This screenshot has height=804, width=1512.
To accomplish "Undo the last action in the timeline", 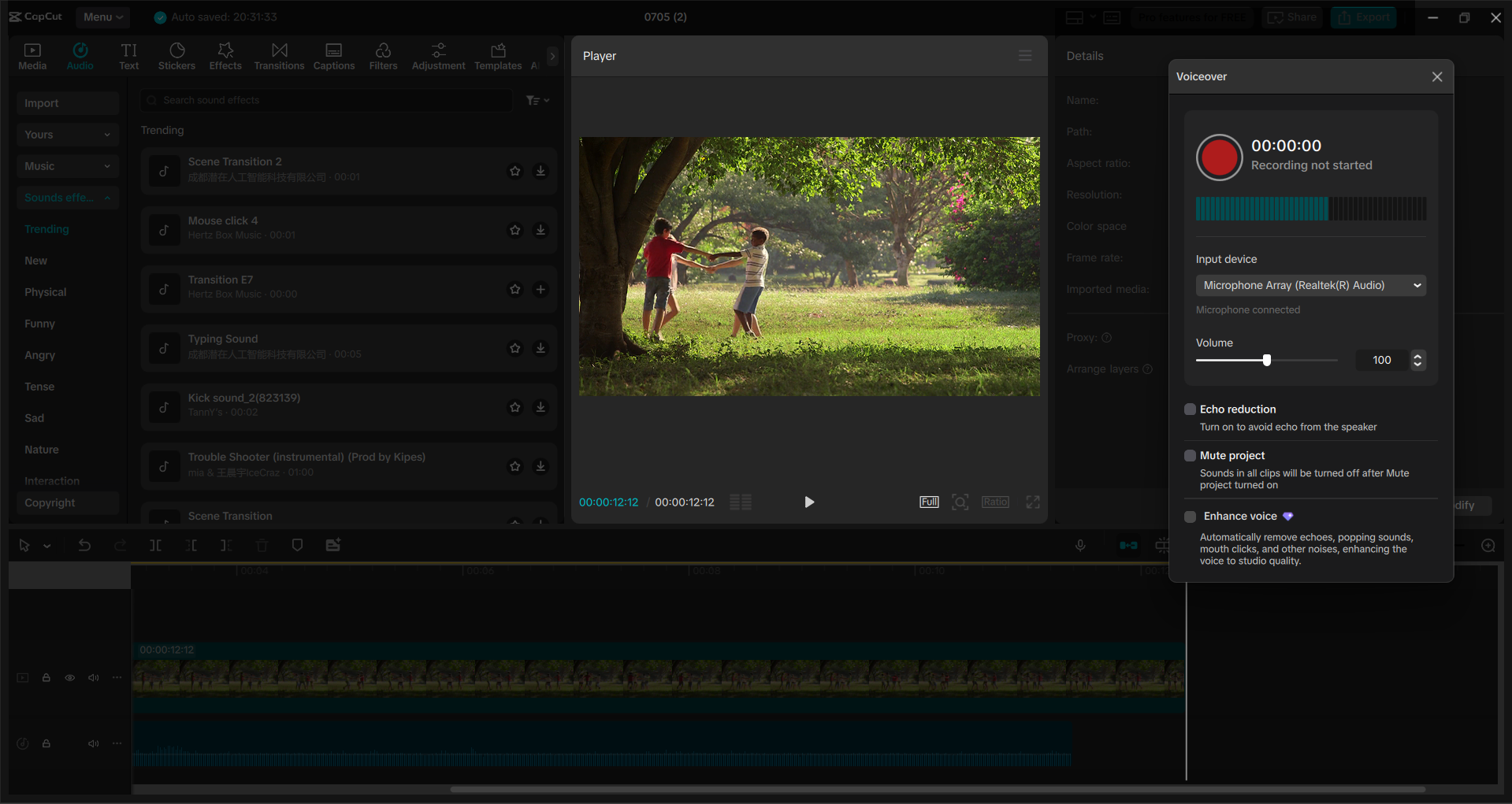I will 84,545.
